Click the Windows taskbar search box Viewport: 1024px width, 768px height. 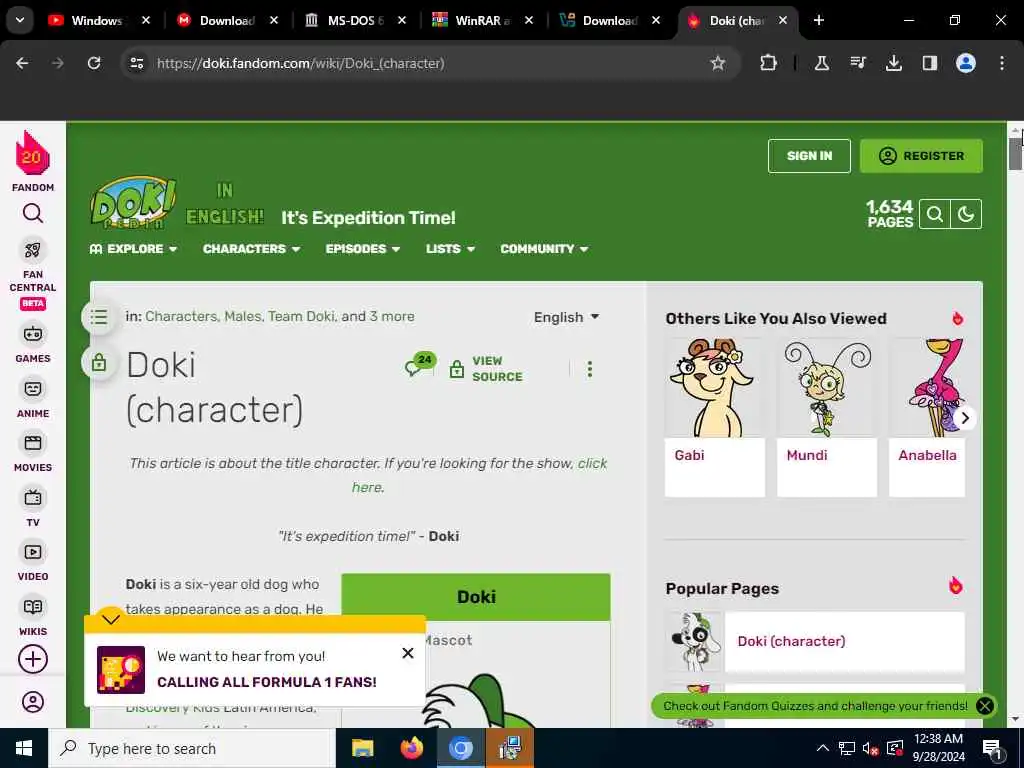pyautogui.click(x=191, y=748)
